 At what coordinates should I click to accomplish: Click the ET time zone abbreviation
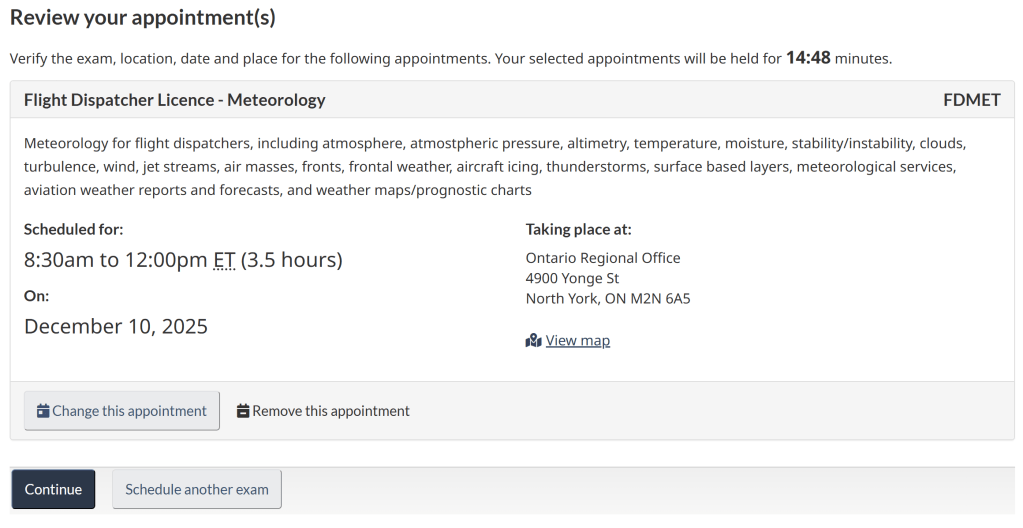click(x=224, y=260)
